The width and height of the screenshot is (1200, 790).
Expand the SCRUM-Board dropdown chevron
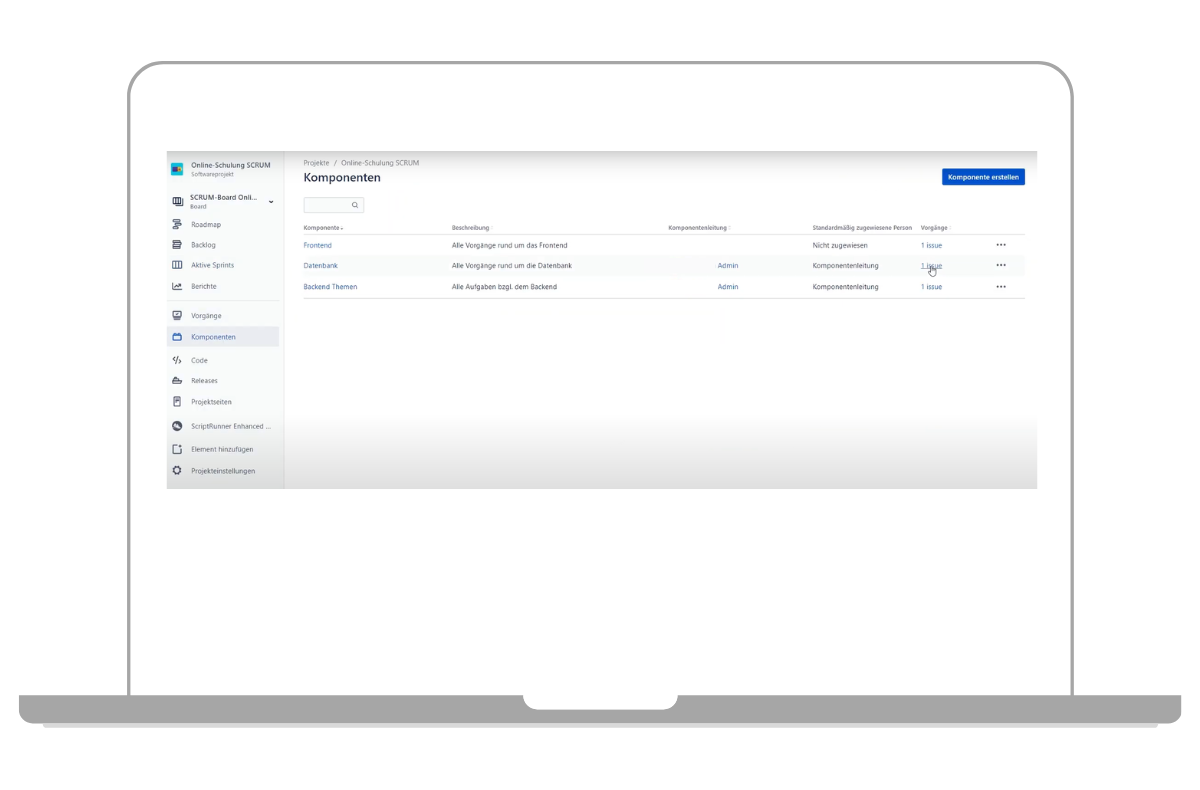271,201
